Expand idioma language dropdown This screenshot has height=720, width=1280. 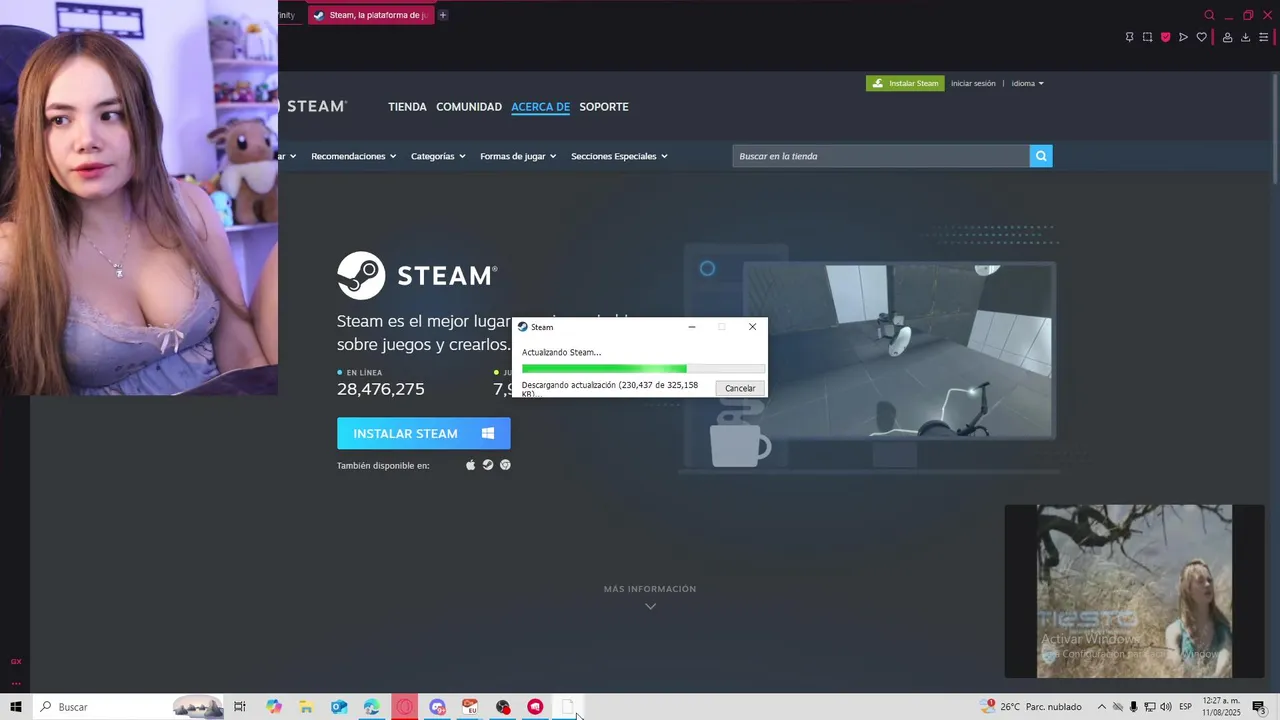click(x=1027, y=83)
